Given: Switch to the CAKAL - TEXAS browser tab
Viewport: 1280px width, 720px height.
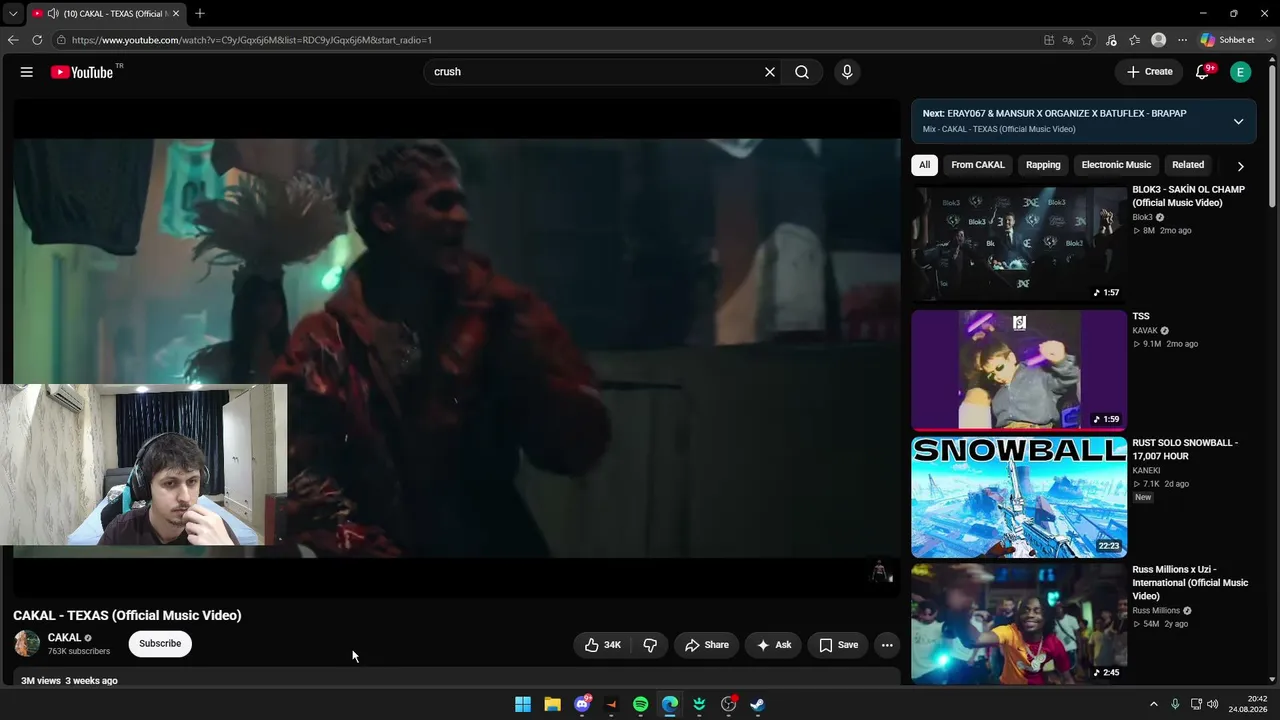Looking at the screenshot, I should tap(105, 14).
